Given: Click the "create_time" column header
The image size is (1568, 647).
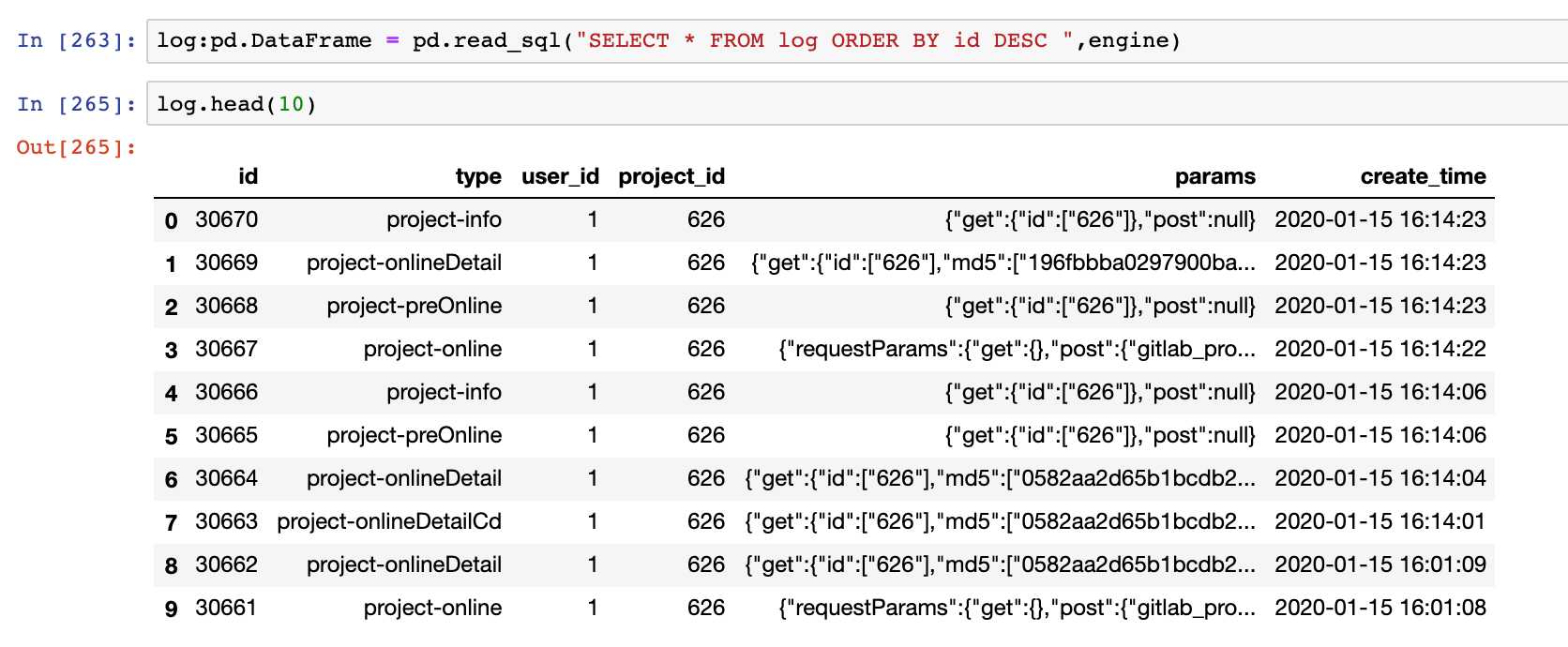Looking at the screenshot, I should (x=1423, y=176).
